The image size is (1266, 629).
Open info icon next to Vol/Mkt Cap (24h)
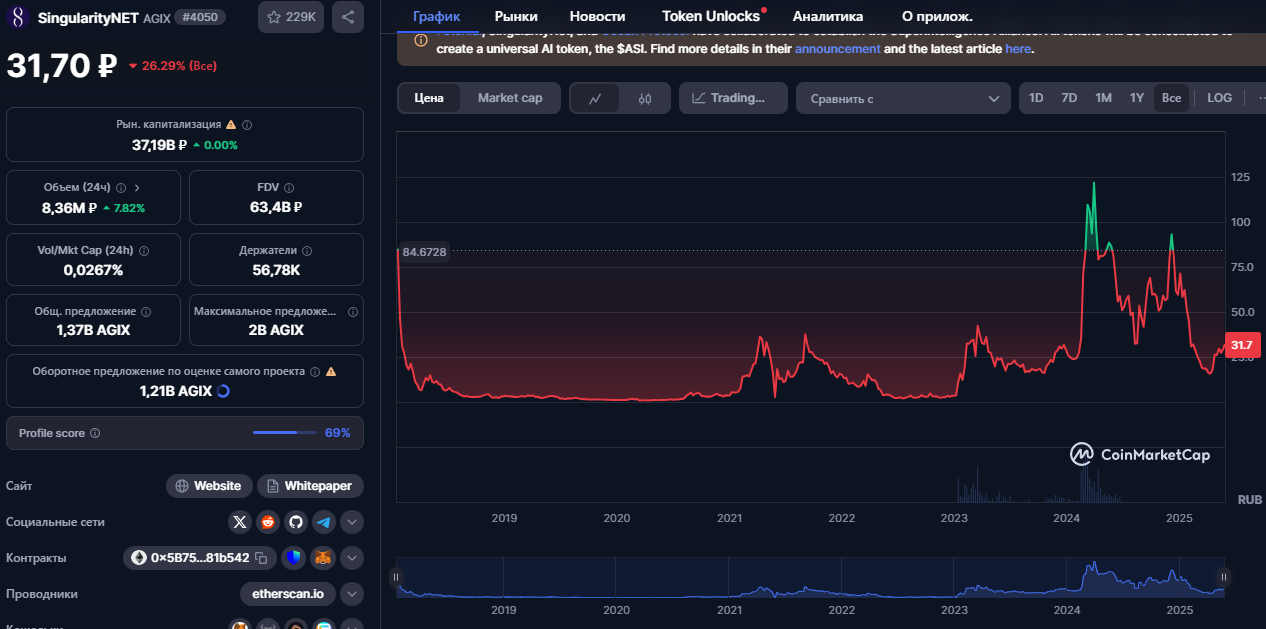point(143,251)
